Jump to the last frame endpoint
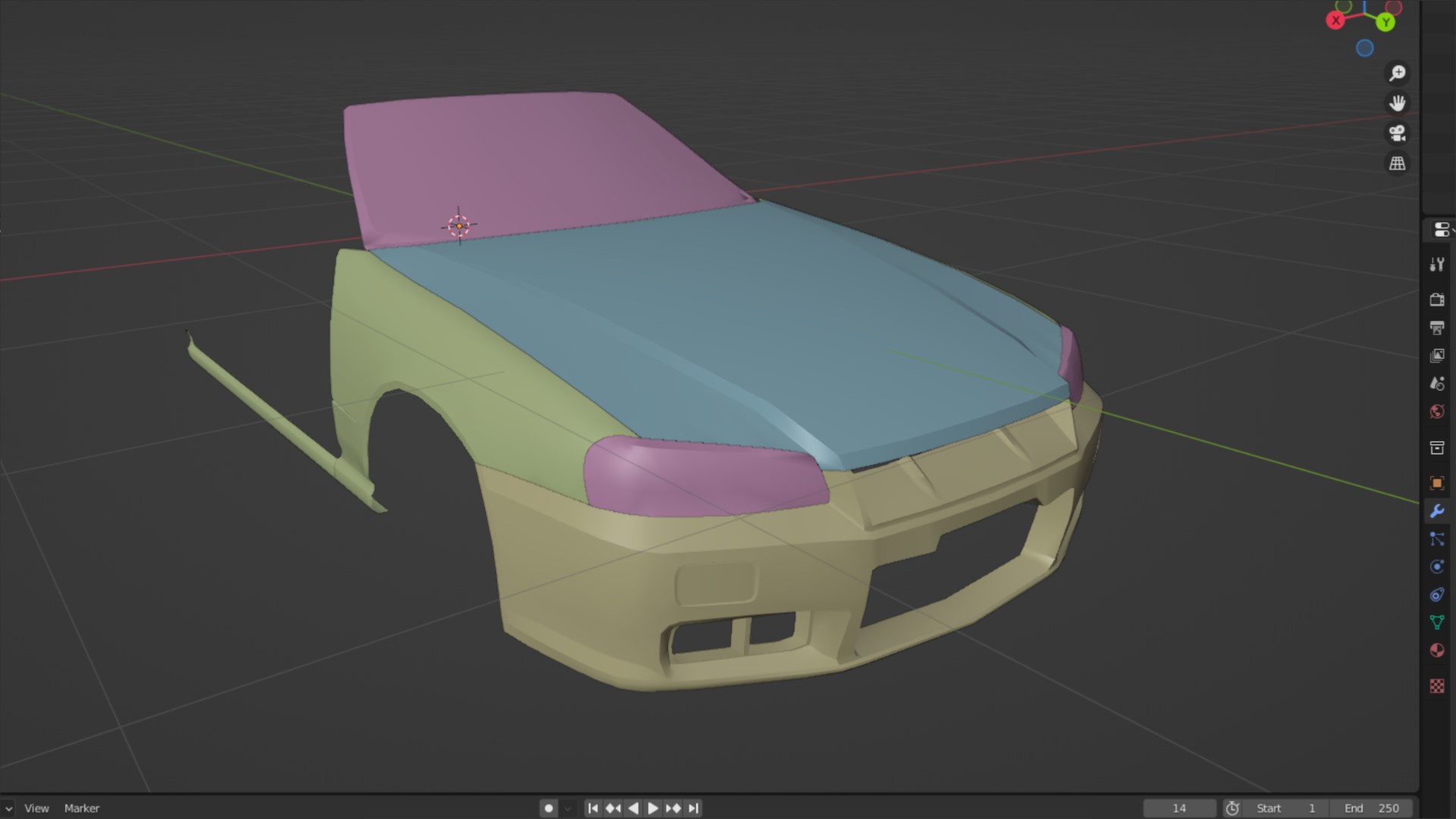 [693, 808]
